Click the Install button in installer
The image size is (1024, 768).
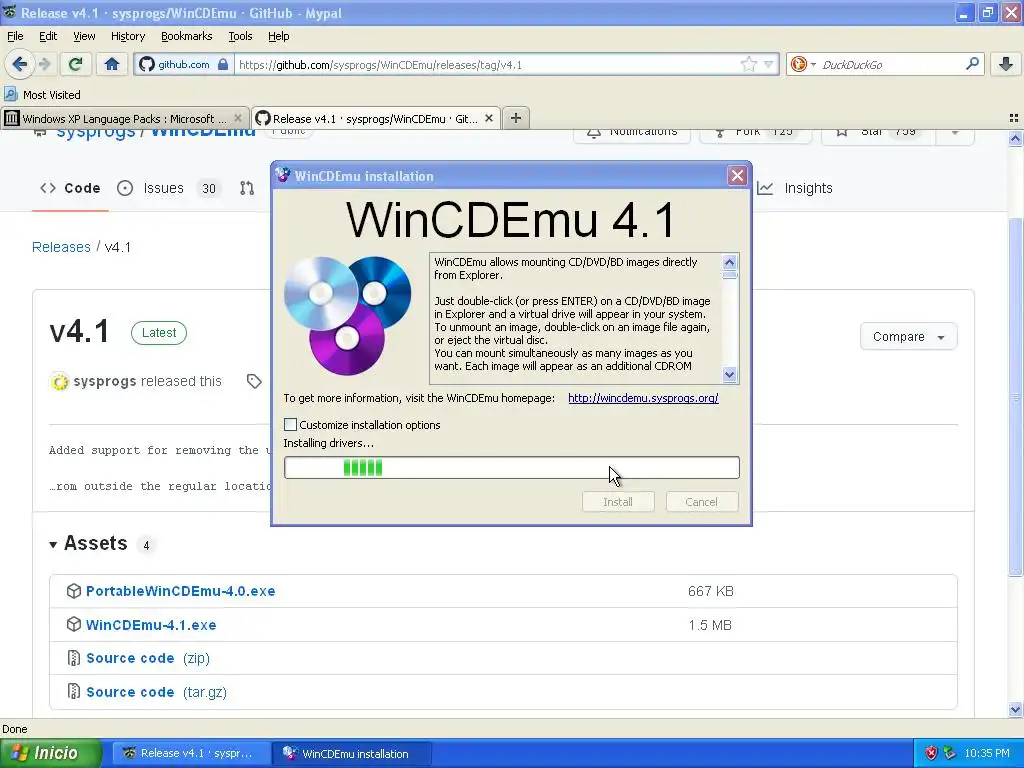pyautogui.click(x=618, y=502)
